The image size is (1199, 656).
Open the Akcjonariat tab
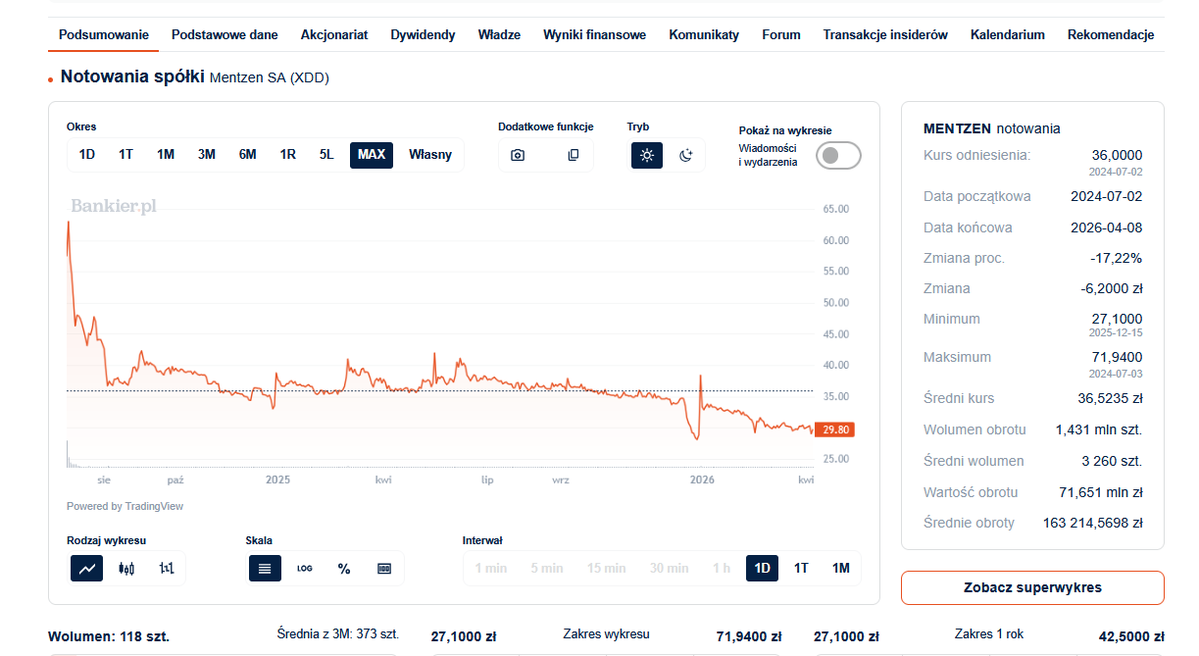coord(334,34)
